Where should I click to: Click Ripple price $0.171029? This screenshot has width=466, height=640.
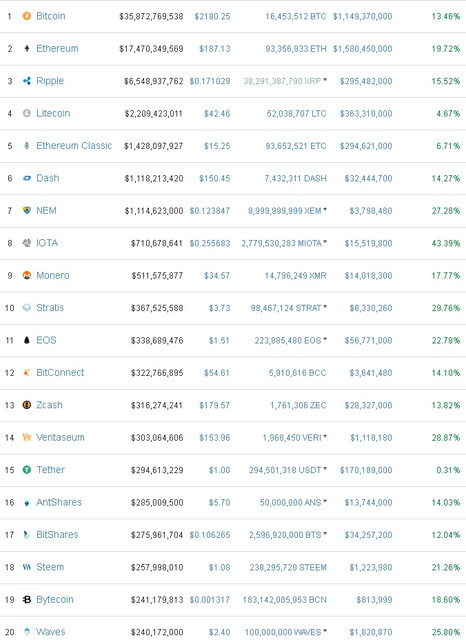point(210,81)
